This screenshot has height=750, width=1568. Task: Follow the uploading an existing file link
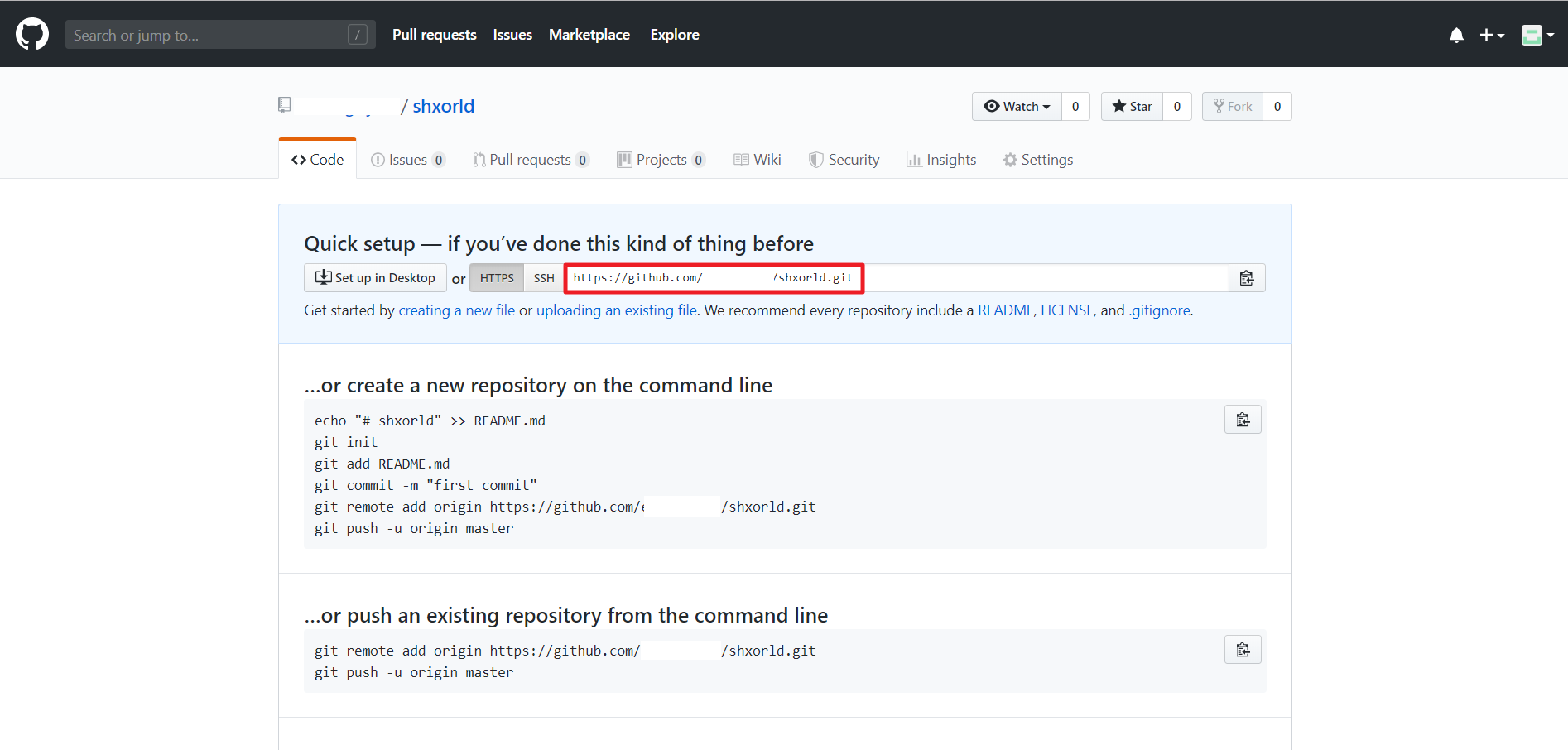(x=617, y=310)
